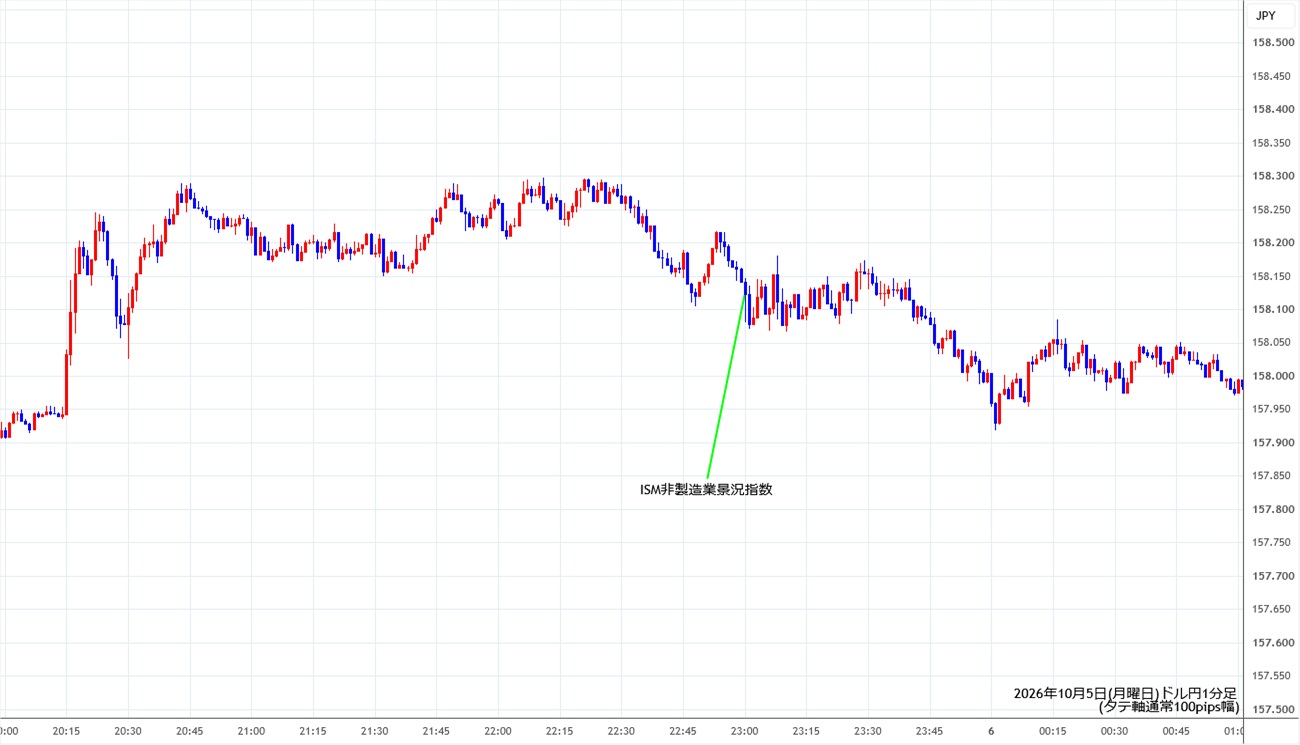Click the 157.750 price axis label

click(x=1274, y=542)
